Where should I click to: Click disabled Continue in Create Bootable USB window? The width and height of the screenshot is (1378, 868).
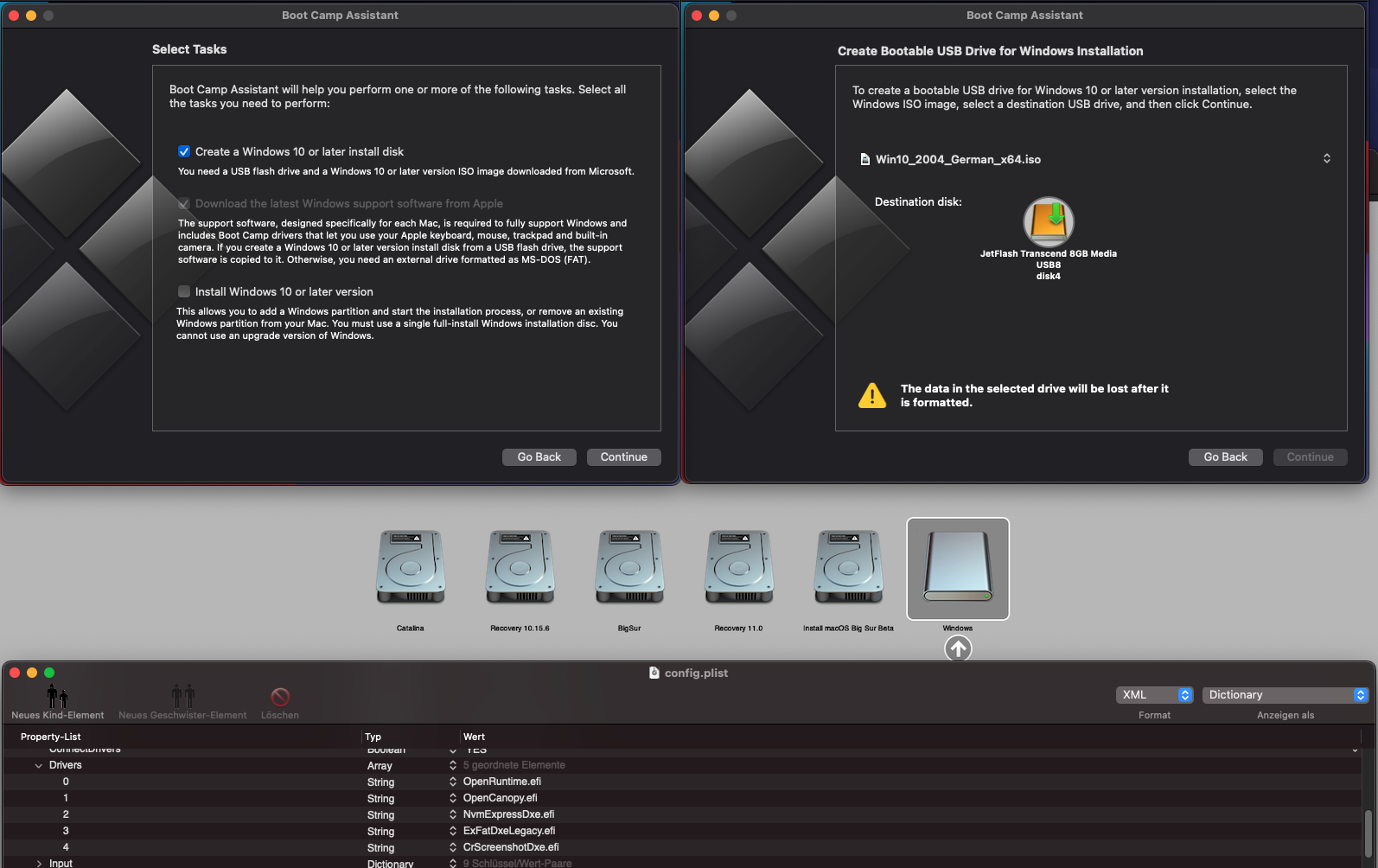click(1311, 457)
